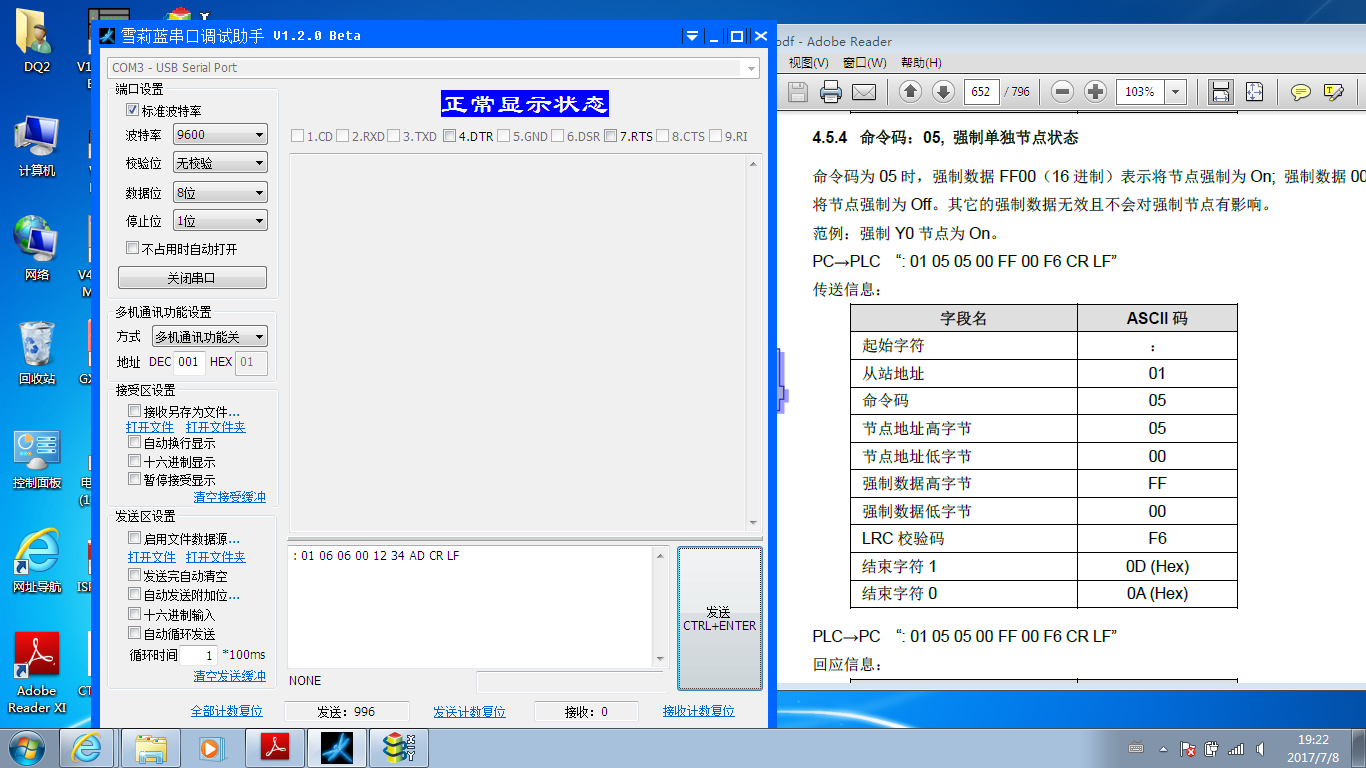Uncheck the 标准波特率 checkbox

coord(133,111)
